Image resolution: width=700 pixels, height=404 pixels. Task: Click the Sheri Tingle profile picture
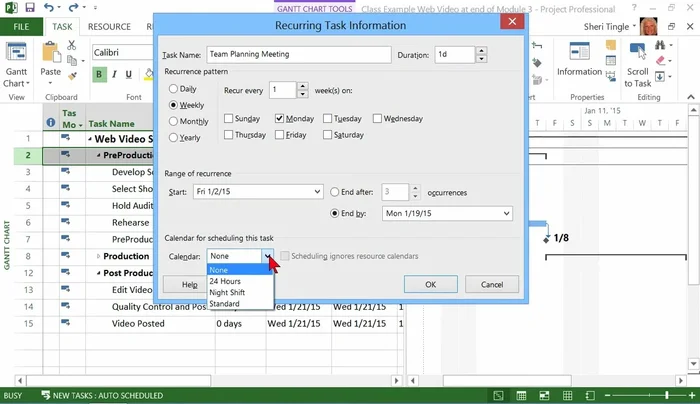tap(649, 26)
